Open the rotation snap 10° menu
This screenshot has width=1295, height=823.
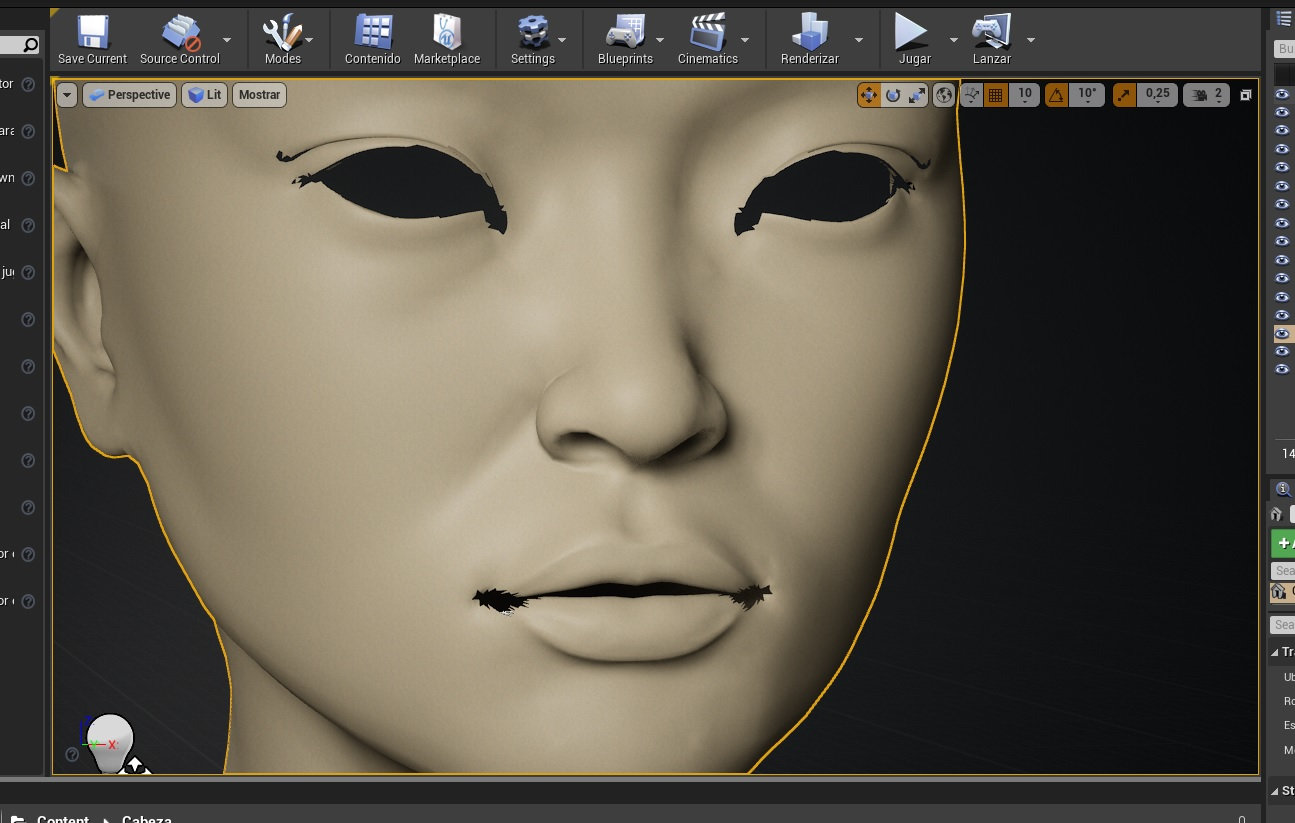pos(1087,95)
